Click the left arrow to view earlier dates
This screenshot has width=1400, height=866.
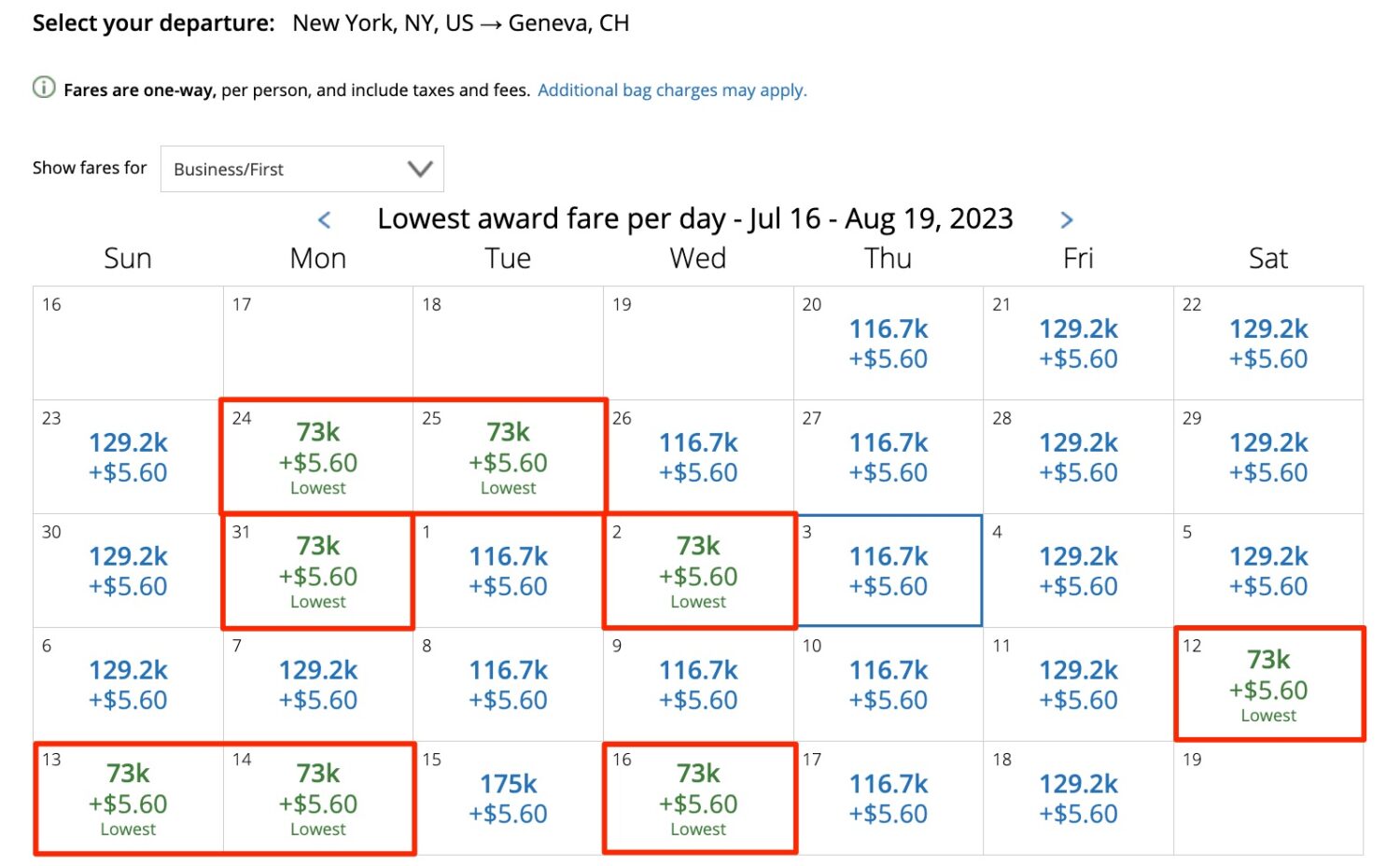tap(324, 219)
